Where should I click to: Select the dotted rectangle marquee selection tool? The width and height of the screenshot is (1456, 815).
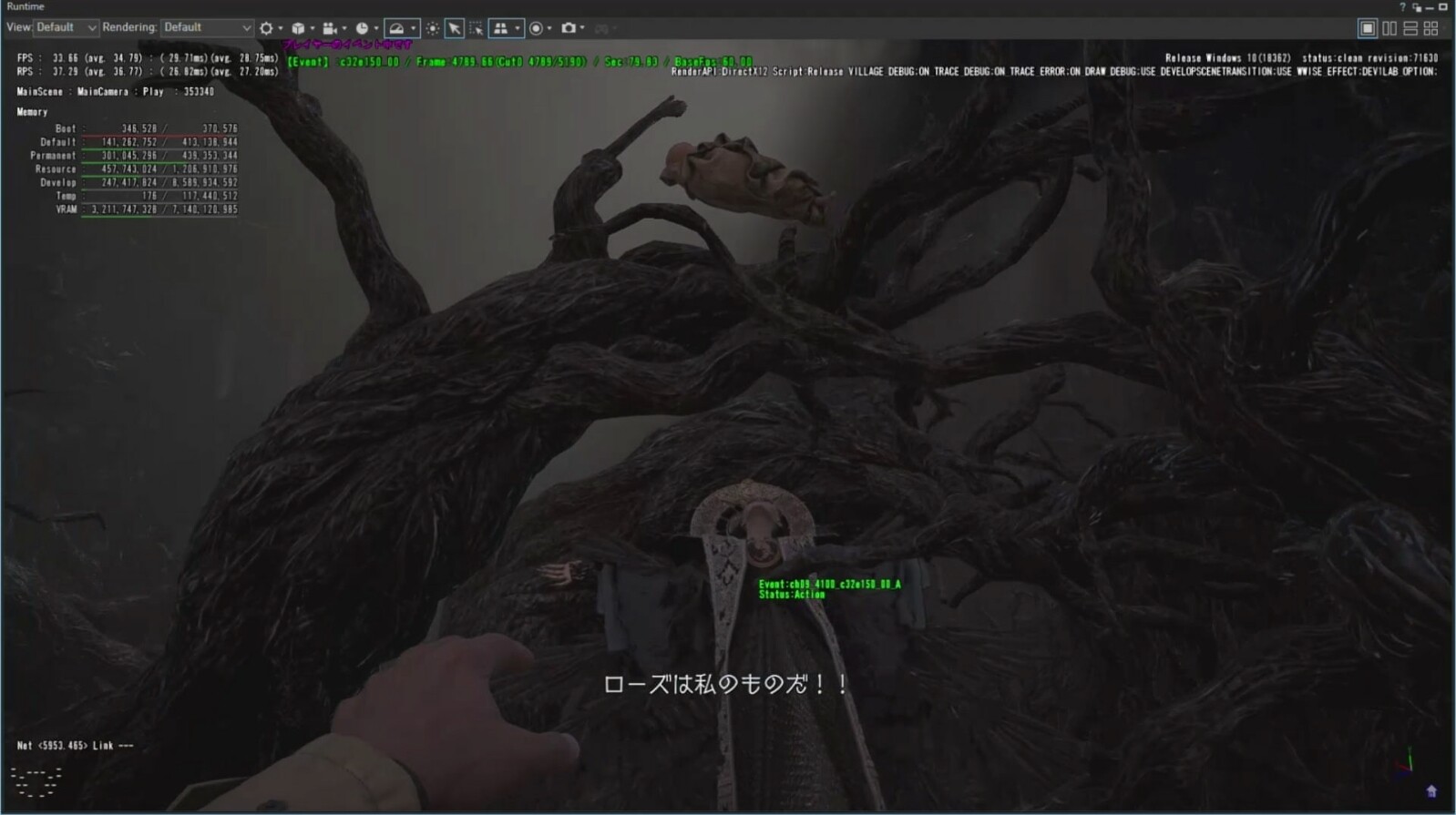point(477,28)
